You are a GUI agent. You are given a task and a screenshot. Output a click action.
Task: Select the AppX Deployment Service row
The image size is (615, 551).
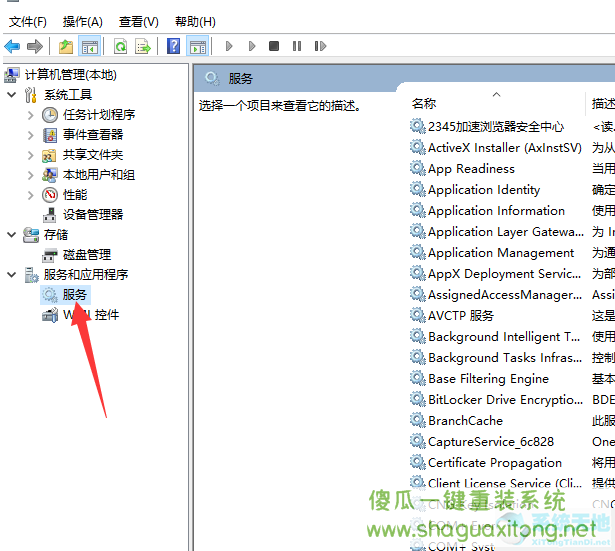(504, 274)
